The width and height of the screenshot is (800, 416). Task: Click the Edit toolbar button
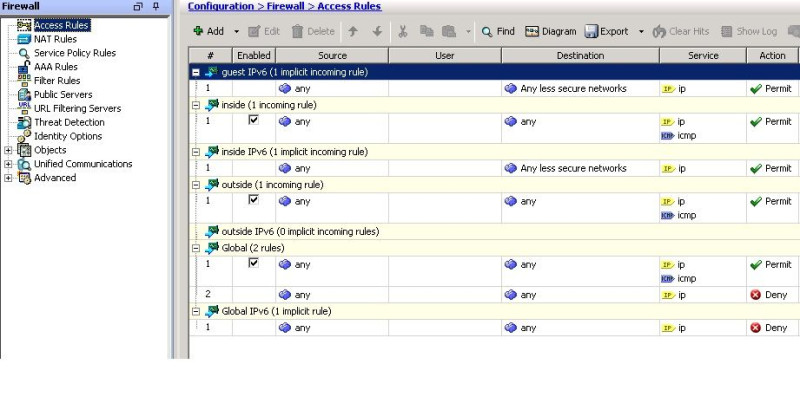[264, 31]
